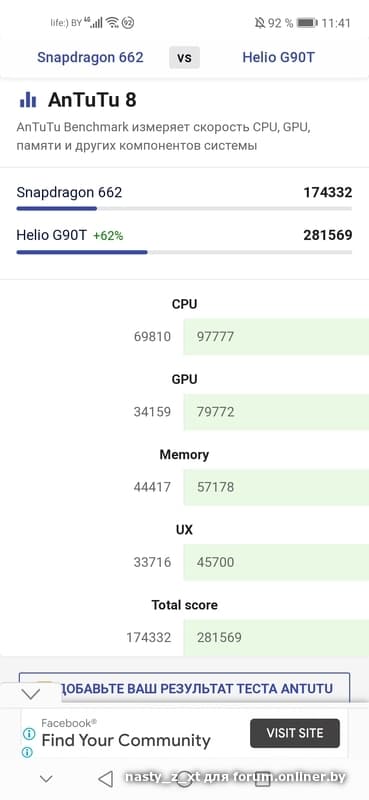Click the Find Your Community ad text
369x800 pixels.
coord(126,740)
